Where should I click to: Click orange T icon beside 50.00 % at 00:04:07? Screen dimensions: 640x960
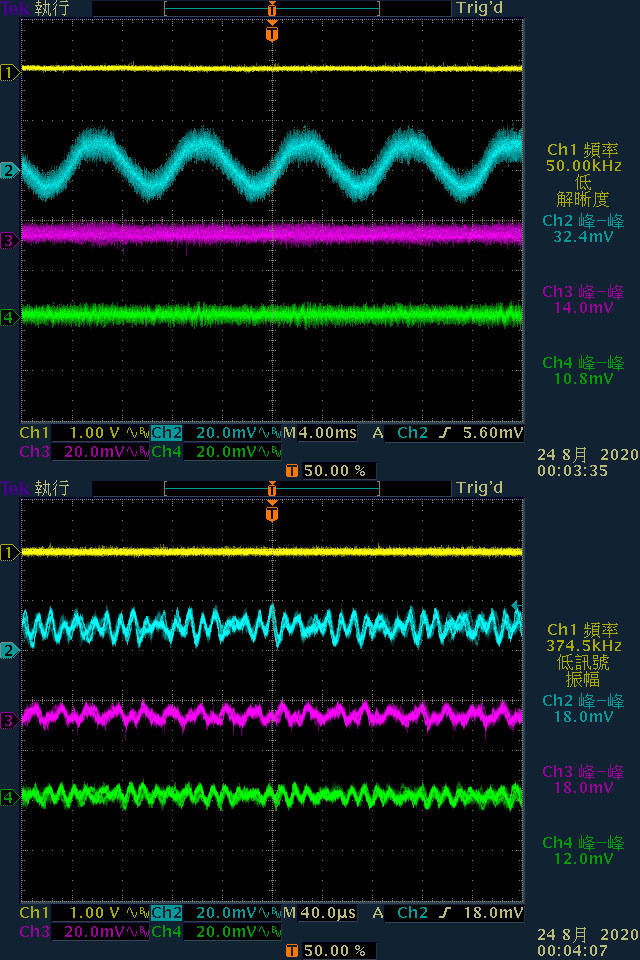[292, 951]
